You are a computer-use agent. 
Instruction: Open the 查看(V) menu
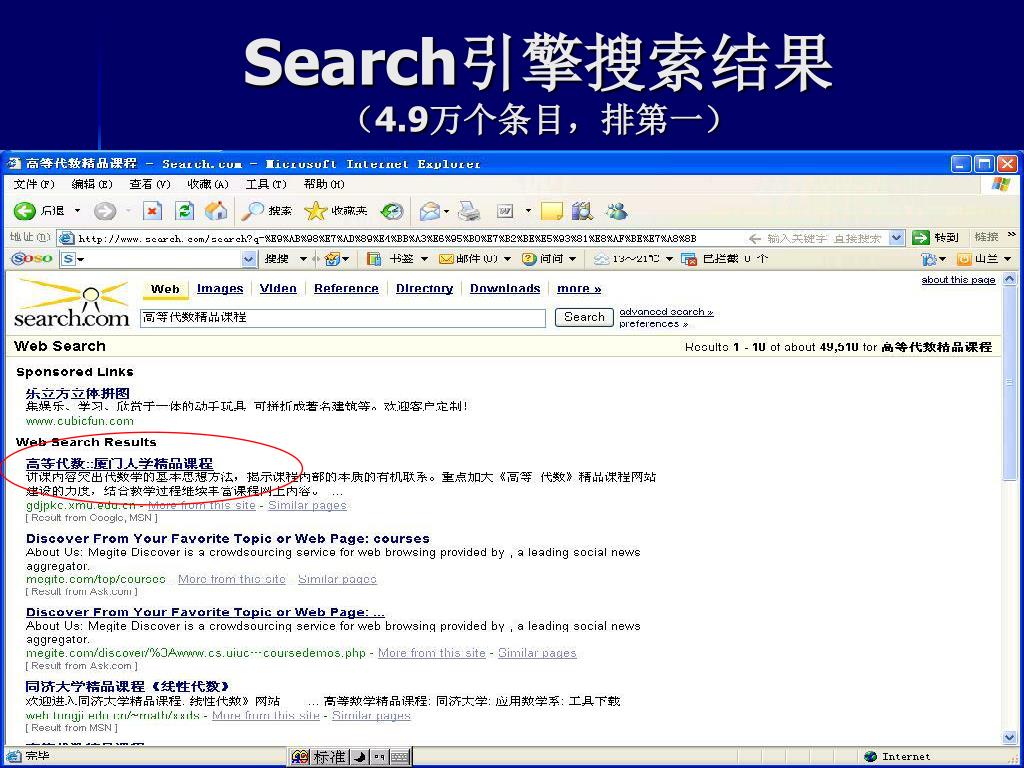150,184
